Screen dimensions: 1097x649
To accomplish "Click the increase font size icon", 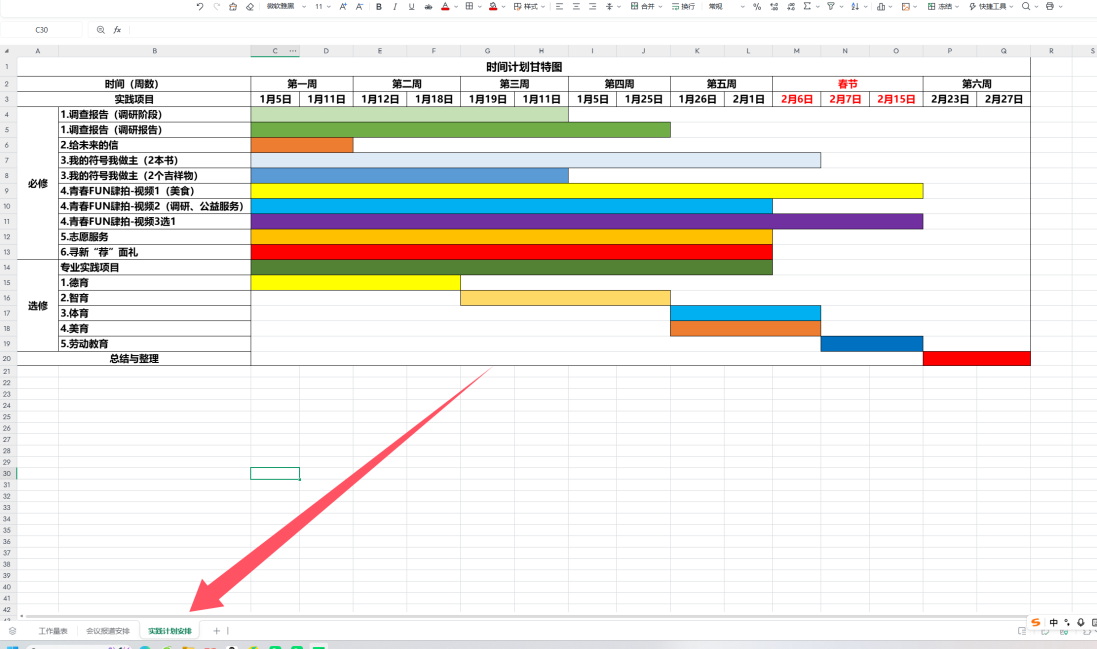I will click(343, 7).
